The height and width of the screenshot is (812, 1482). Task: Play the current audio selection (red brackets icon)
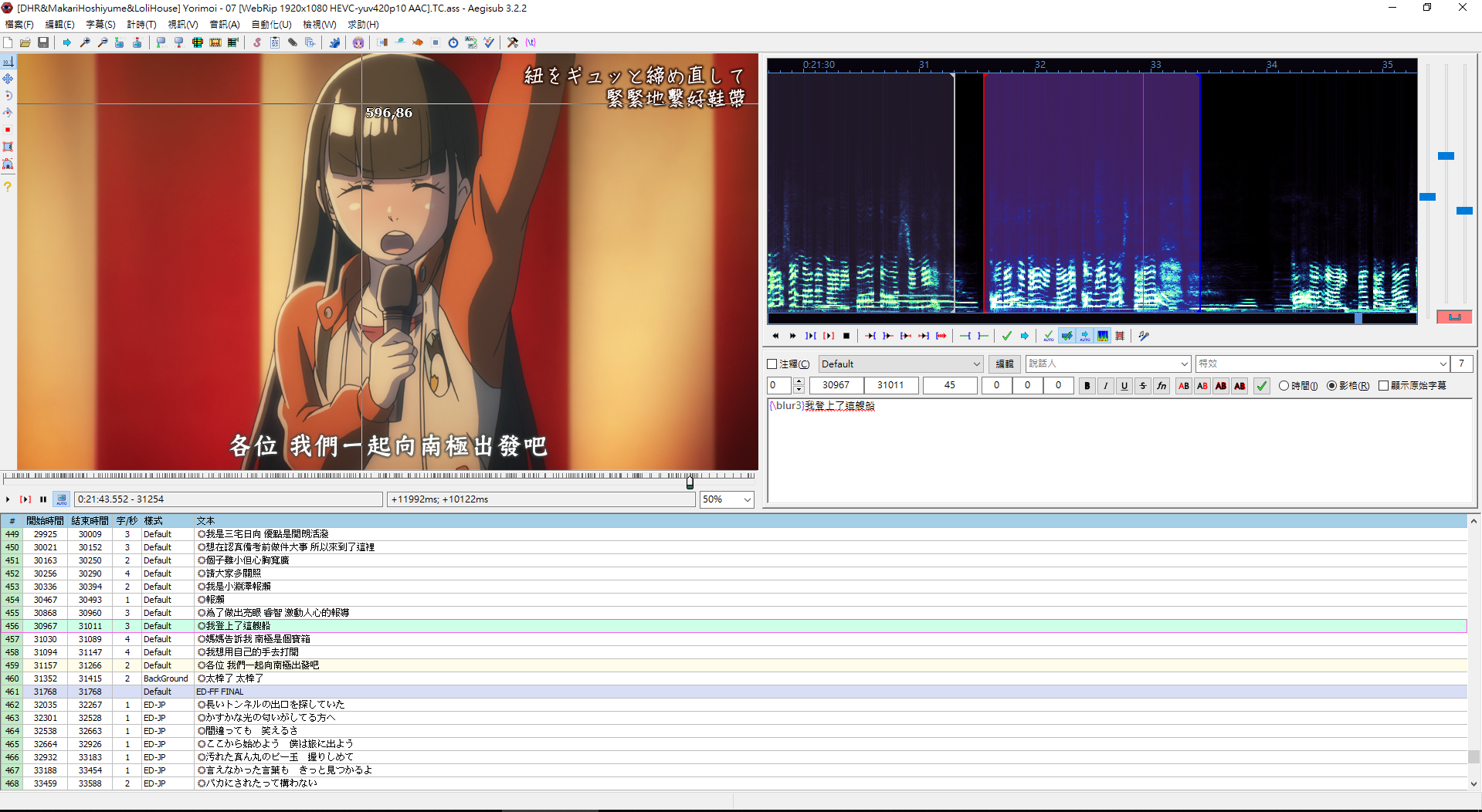pos(829,336)
